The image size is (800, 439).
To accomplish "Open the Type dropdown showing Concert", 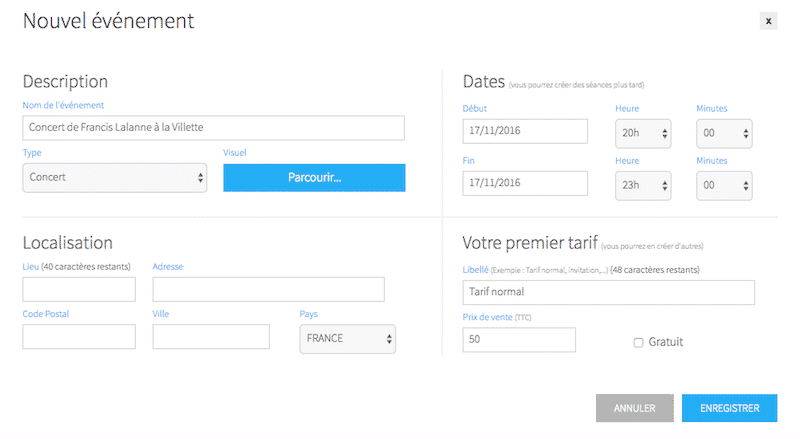I will click(x=114, y=178).
